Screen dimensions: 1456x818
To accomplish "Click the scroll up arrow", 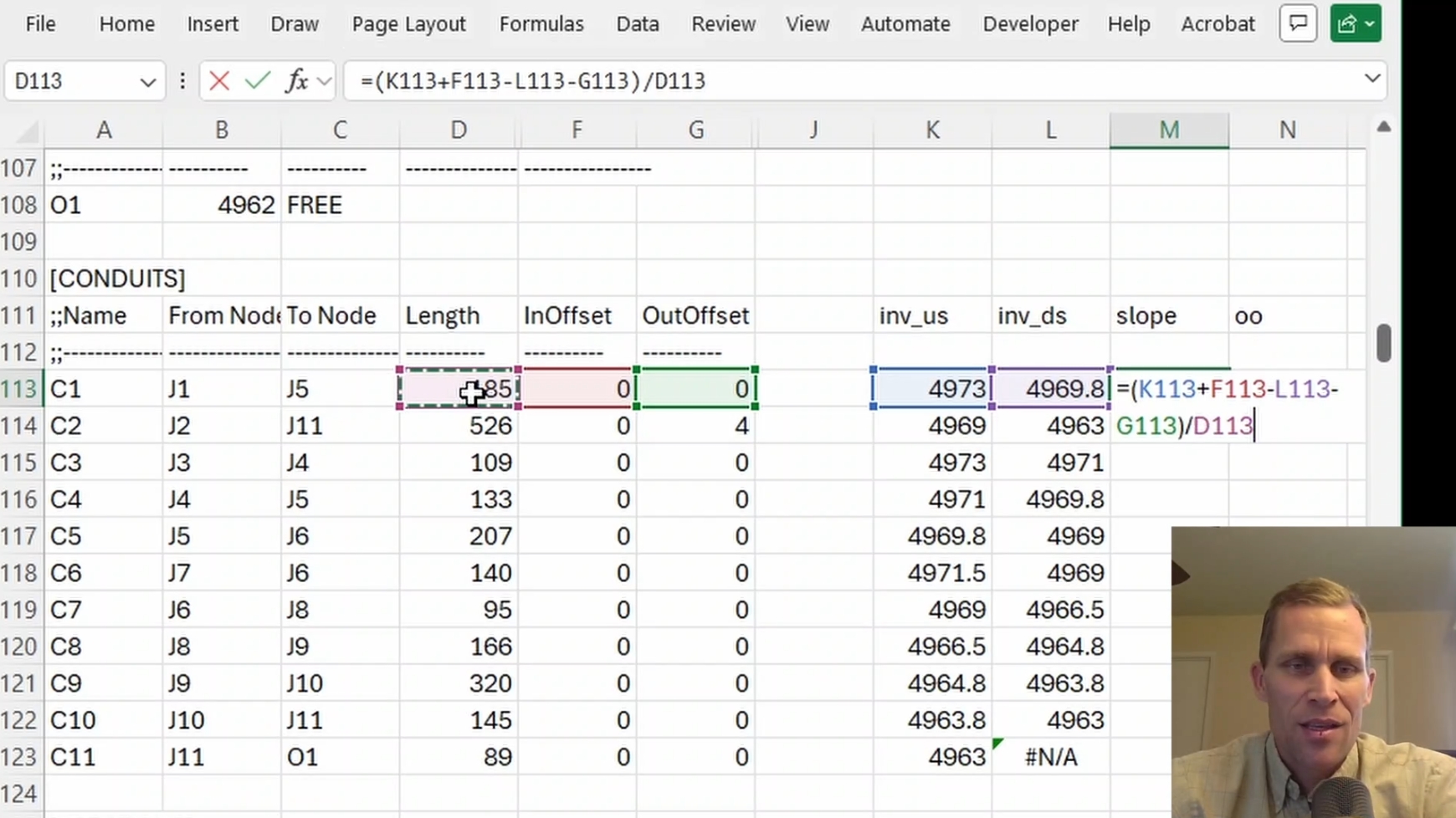I will pos(1383,127).
